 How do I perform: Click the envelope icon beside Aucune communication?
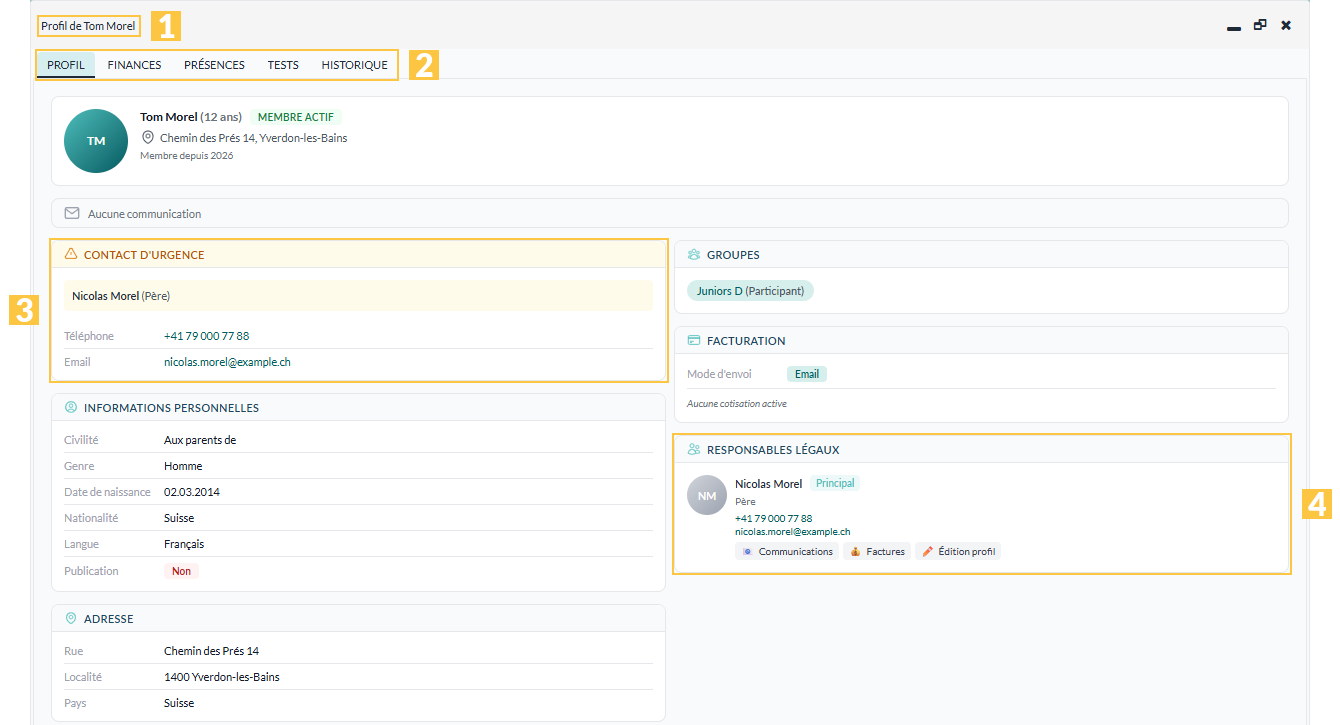pos(72,213)
